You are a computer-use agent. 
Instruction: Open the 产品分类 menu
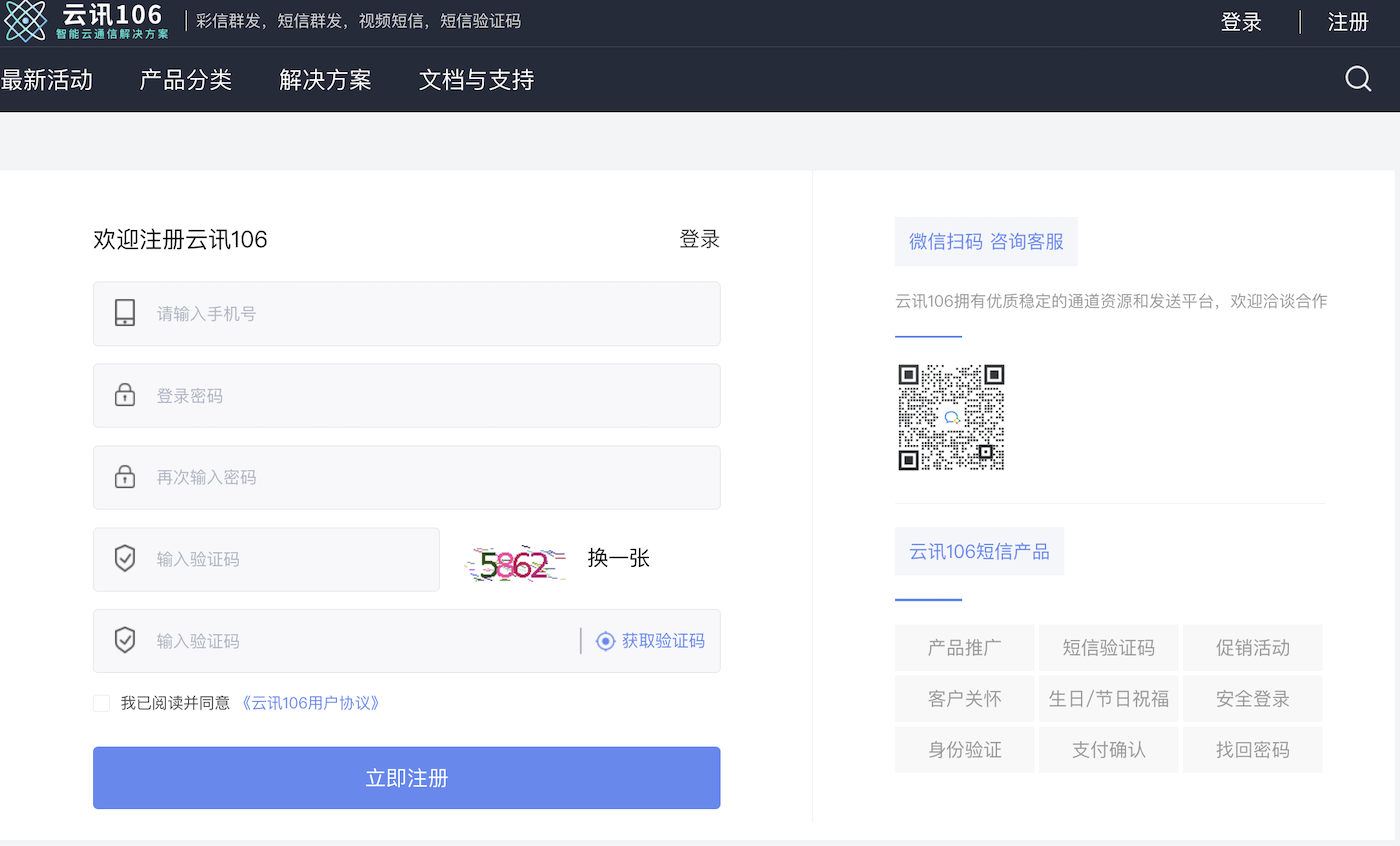tap(186, 80)
